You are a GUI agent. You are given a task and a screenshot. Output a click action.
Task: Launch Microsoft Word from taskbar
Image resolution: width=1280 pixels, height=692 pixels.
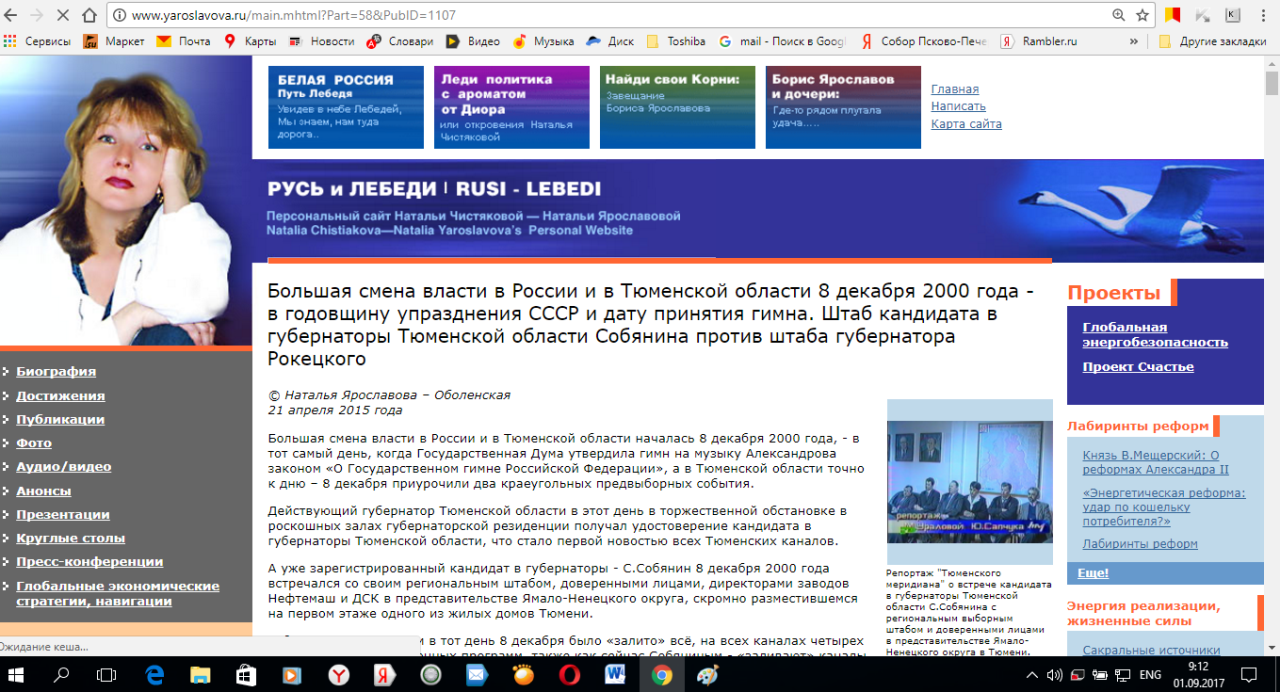614,675
